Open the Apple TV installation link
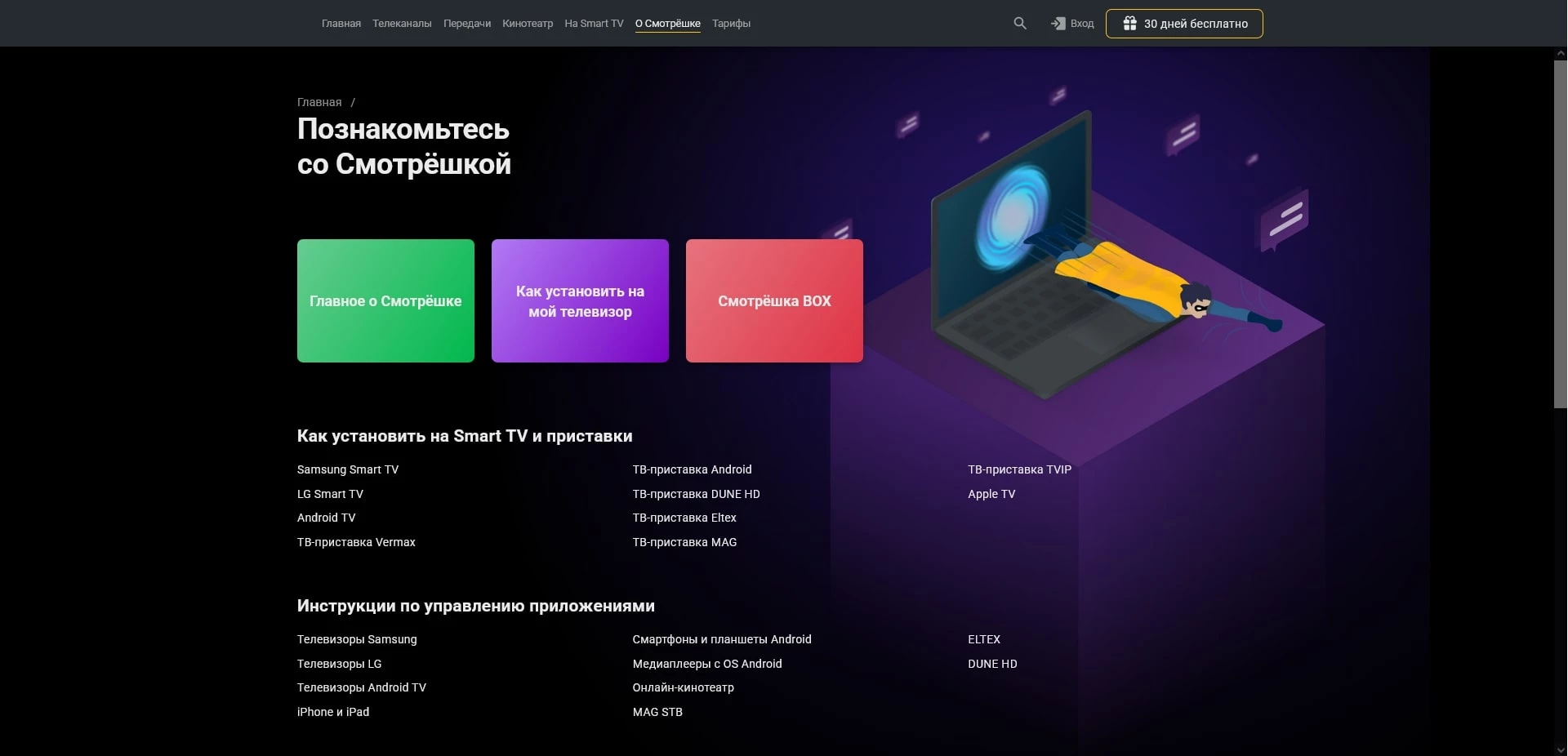The image size is (1568, 756). pos(991,494)
